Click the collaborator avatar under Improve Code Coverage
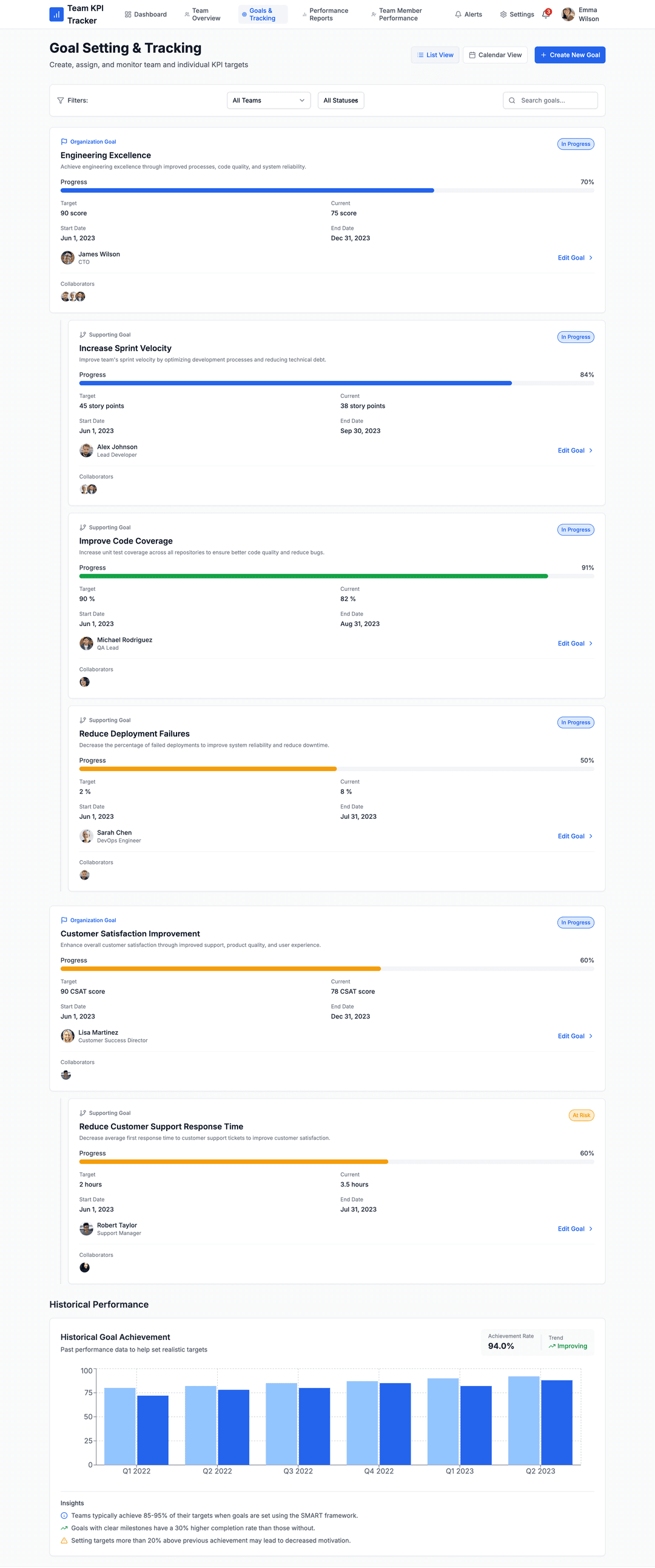This screenshot has height=1568, width=655. 85,682
